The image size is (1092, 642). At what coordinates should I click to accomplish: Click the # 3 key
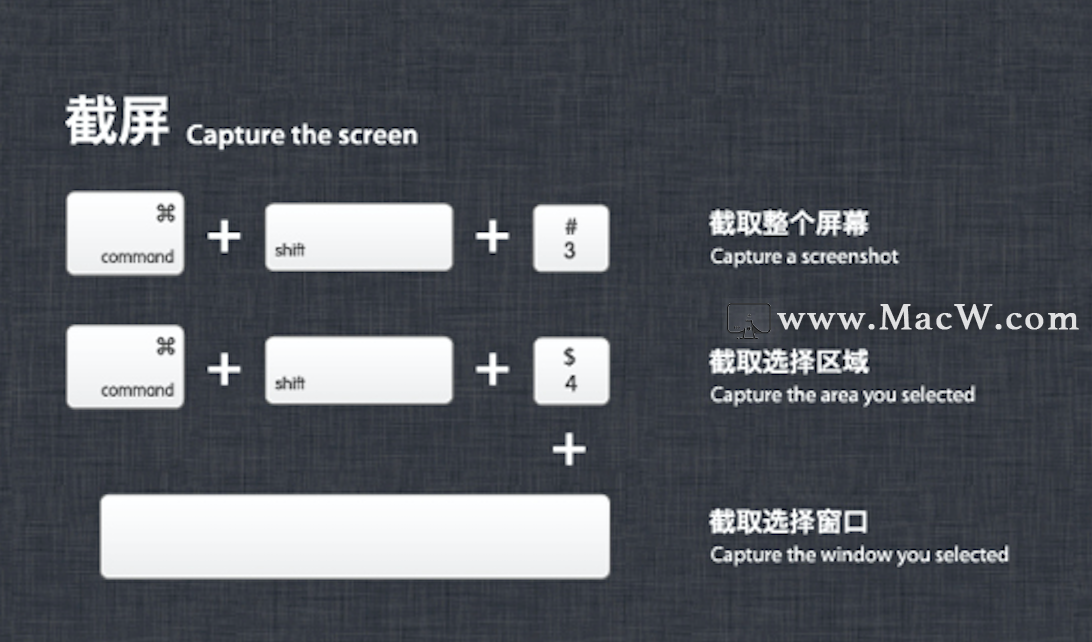click(571, 238)
